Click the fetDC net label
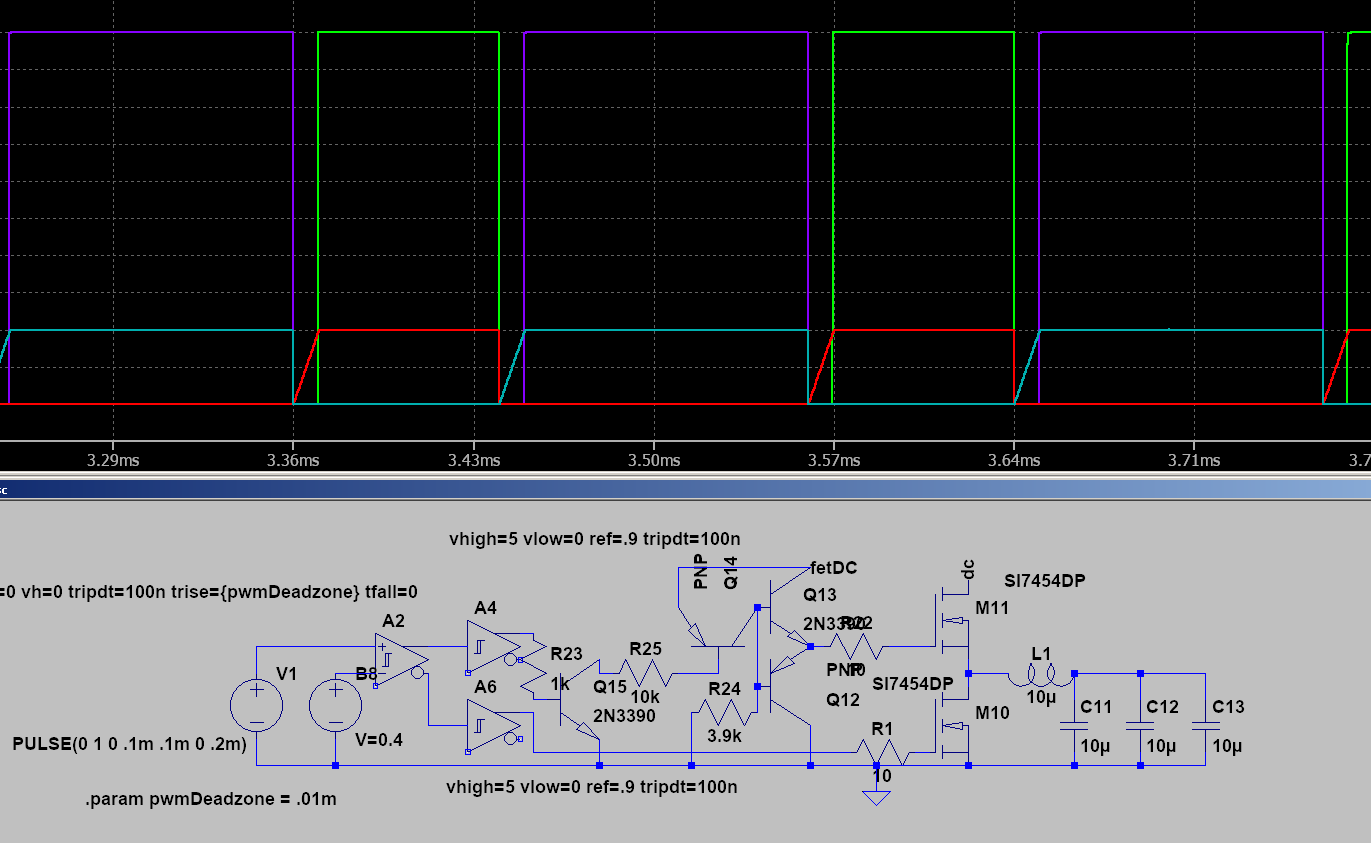 coord(834,568)
